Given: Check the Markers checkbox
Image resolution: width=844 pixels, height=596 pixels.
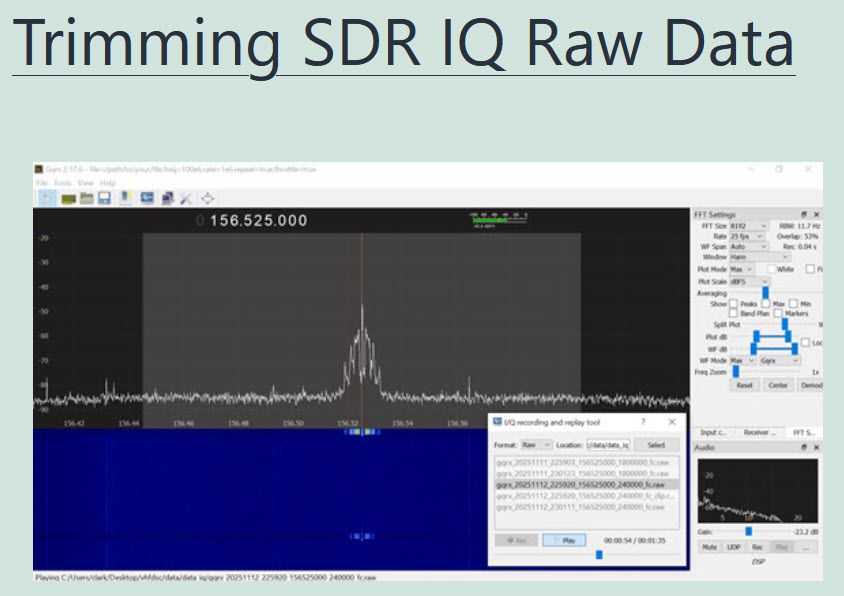Looking at the screenshot, I should click(x=777, y=314).
